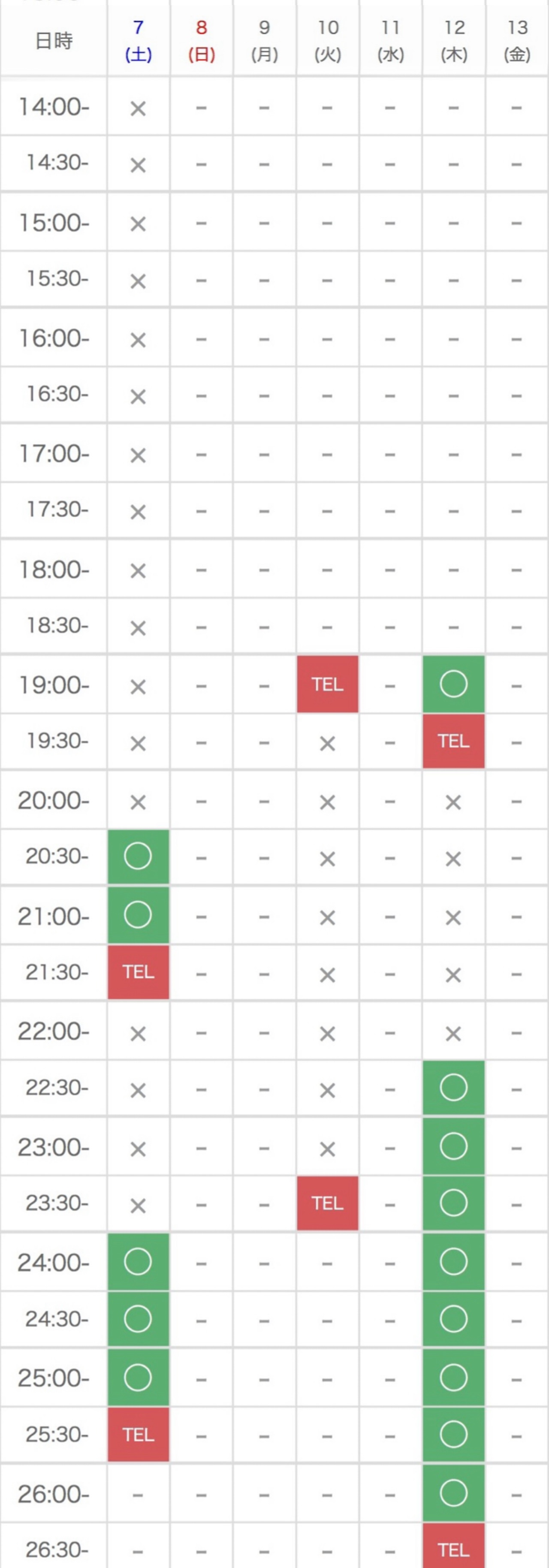This screenshot has height=1568, width=549.
Task: Select available 23:00 slot on Thursday 12
Action: 453,1146
